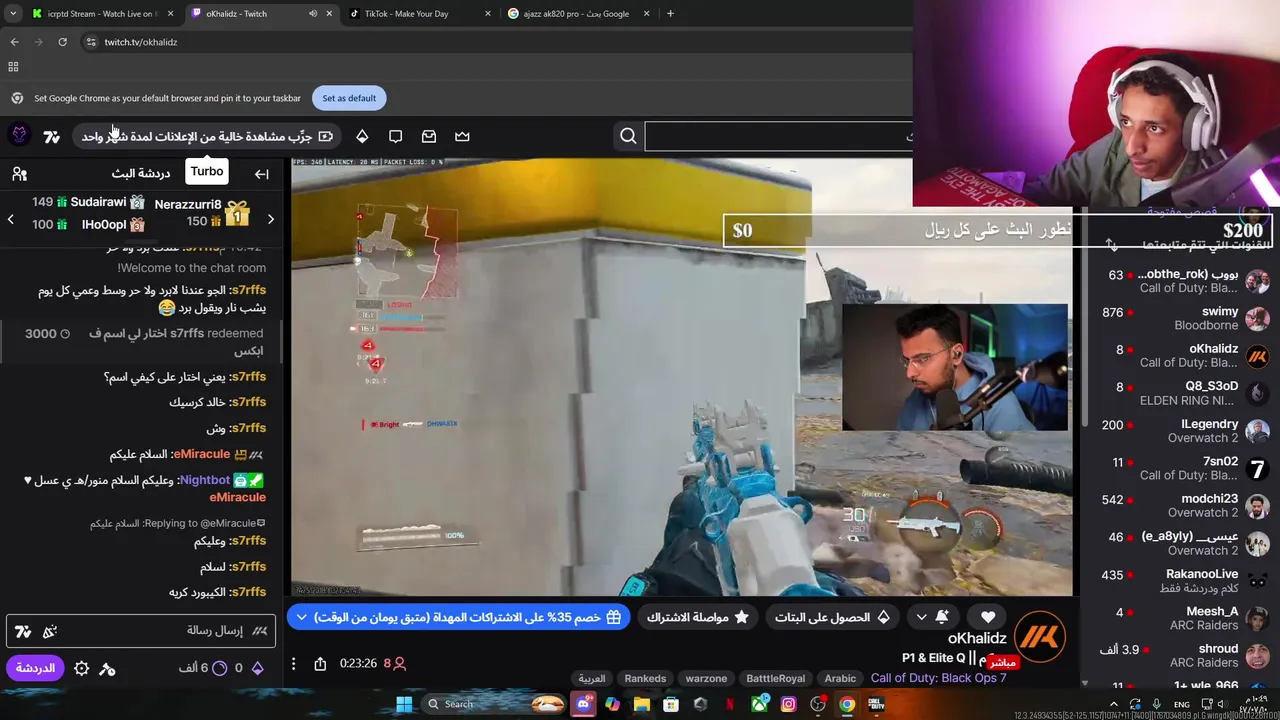Show previous gift leaderboard entries arrow
The image size is (1280, 720).
point(10,219)
